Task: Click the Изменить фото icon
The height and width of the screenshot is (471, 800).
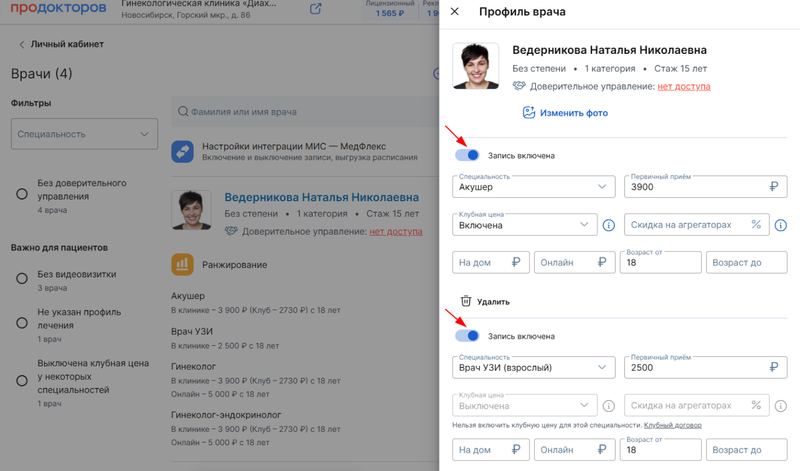Action: point(529,113)
